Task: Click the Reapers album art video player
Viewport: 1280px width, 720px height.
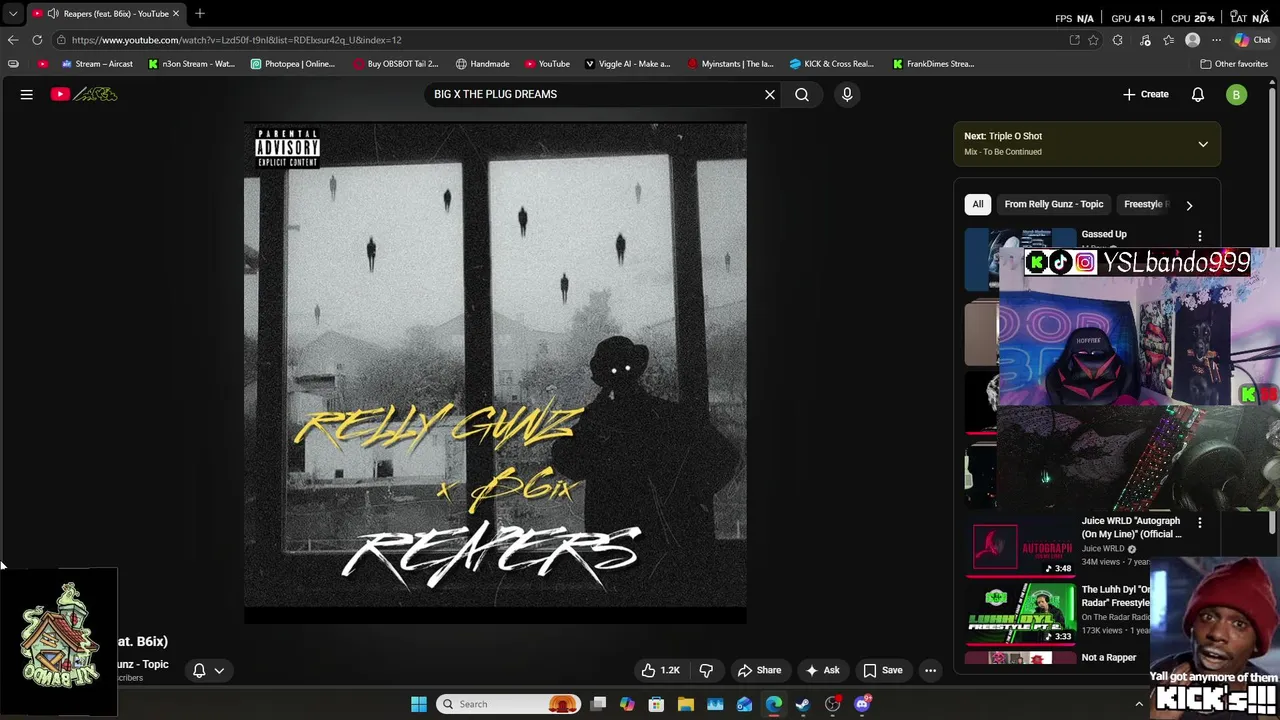Action: coord(495,373)
